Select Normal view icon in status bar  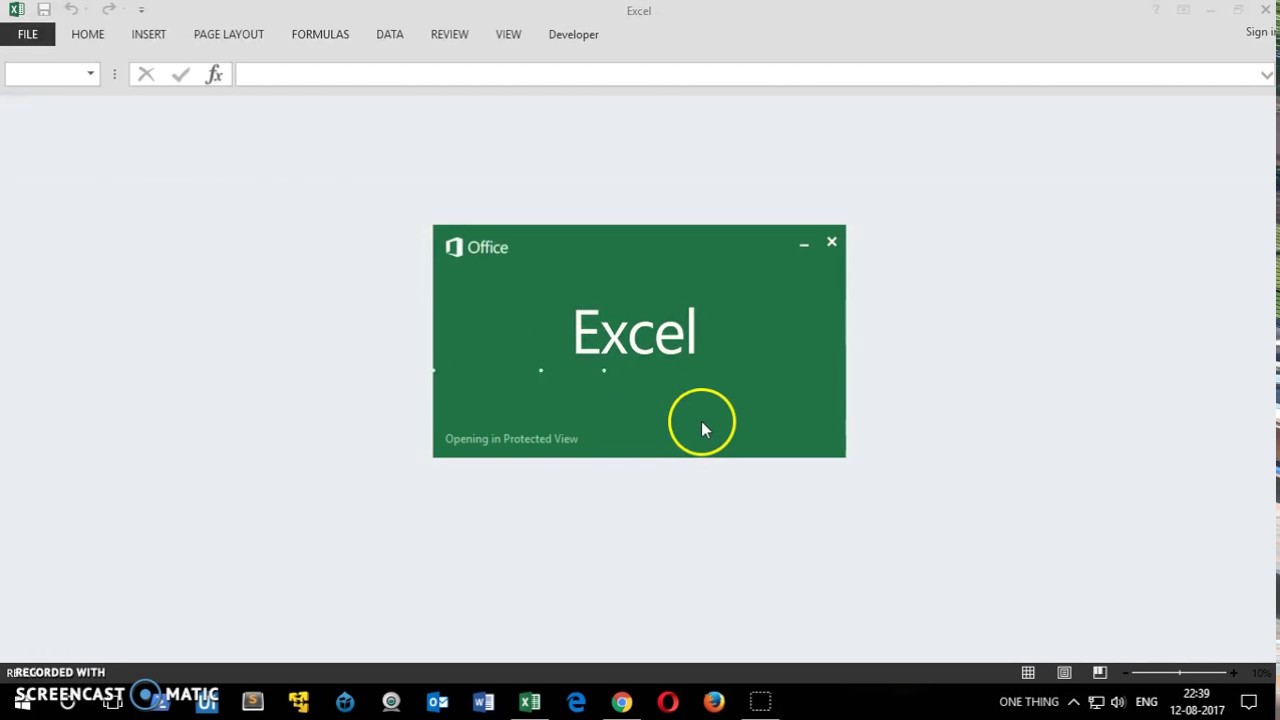[x=1028, y=673]
